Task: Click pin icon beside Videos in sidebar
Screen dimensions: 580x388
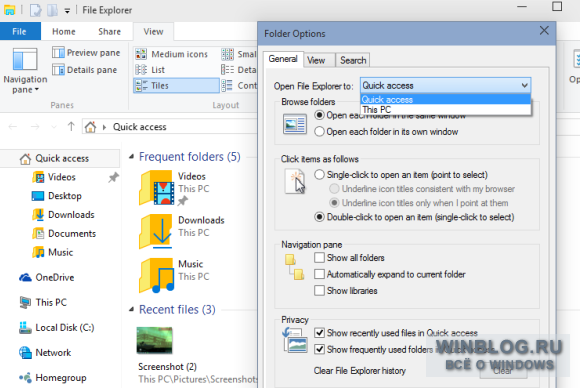Action: (x=113, y=178)
